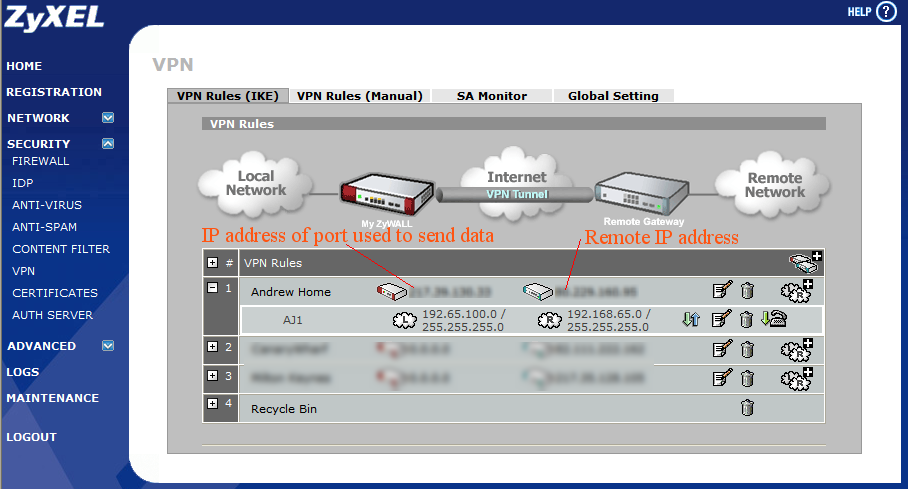The height and width of the screenshot is (489, 908).
Task: Expand the Recycle Bin row 4
Action: pyautogui.click(x=213, y=404)
